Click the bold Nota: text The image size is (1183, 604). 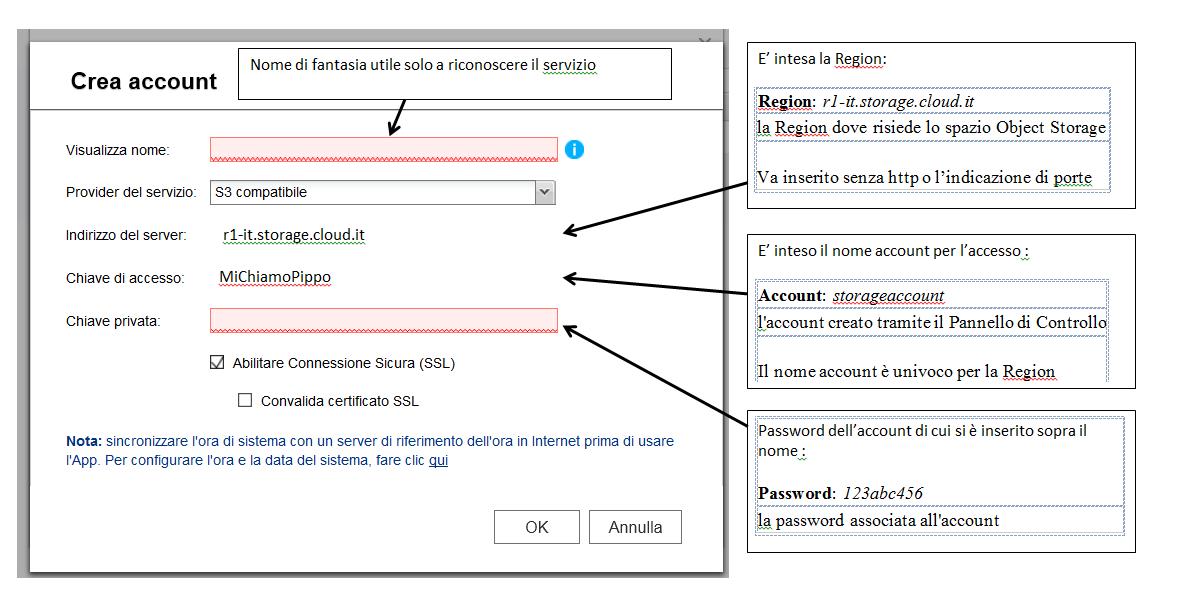click(x=84, y=441)
